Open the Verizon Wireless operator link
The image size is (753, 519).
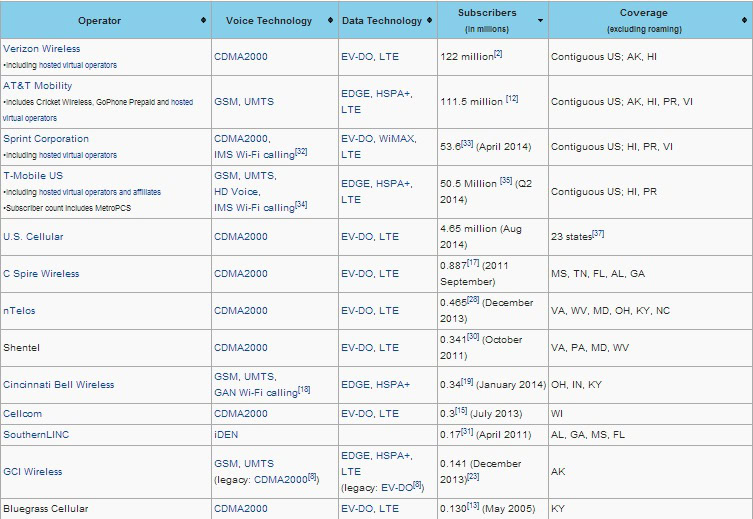tap(42, 48)
